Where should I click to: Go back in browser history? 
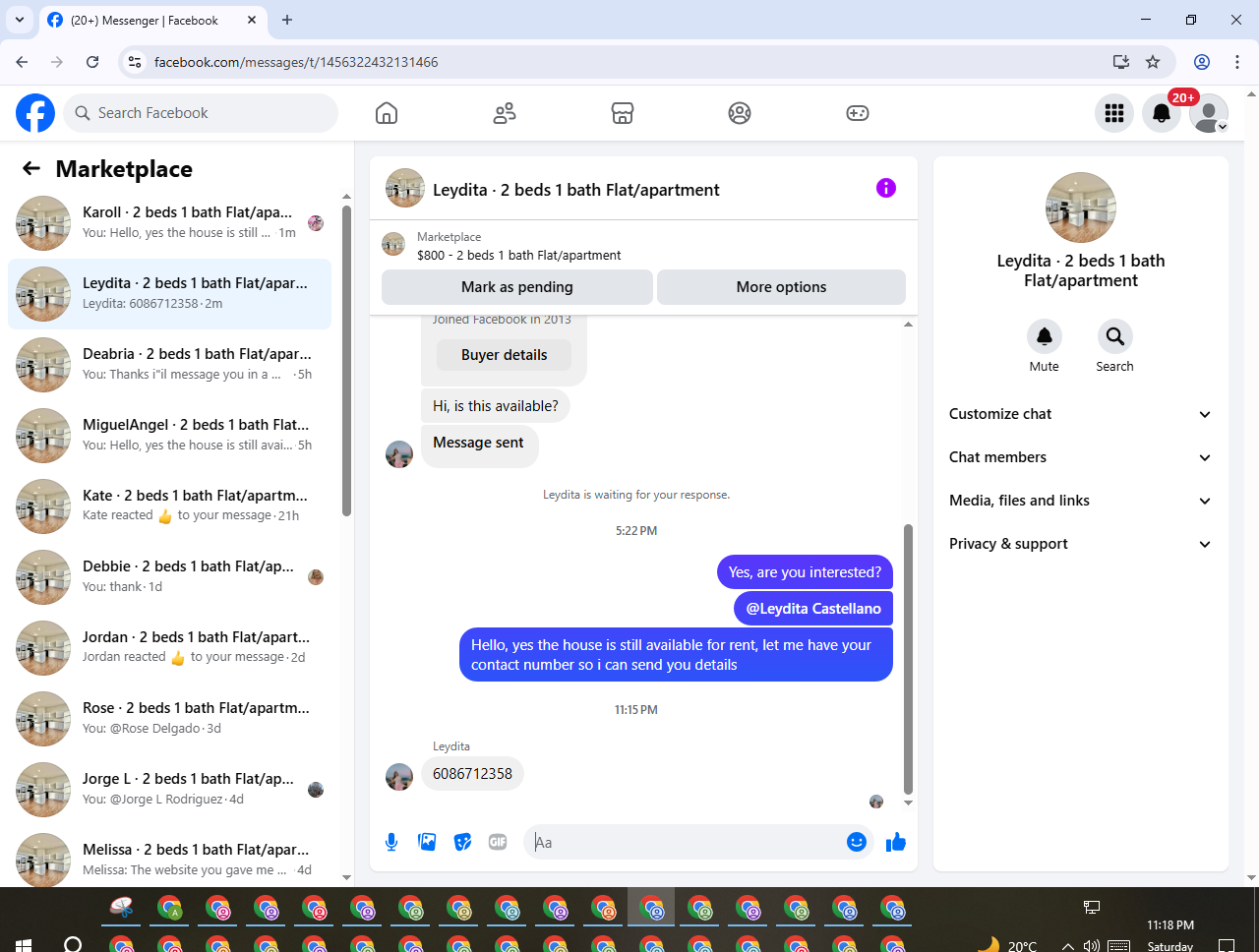[22, 62]
